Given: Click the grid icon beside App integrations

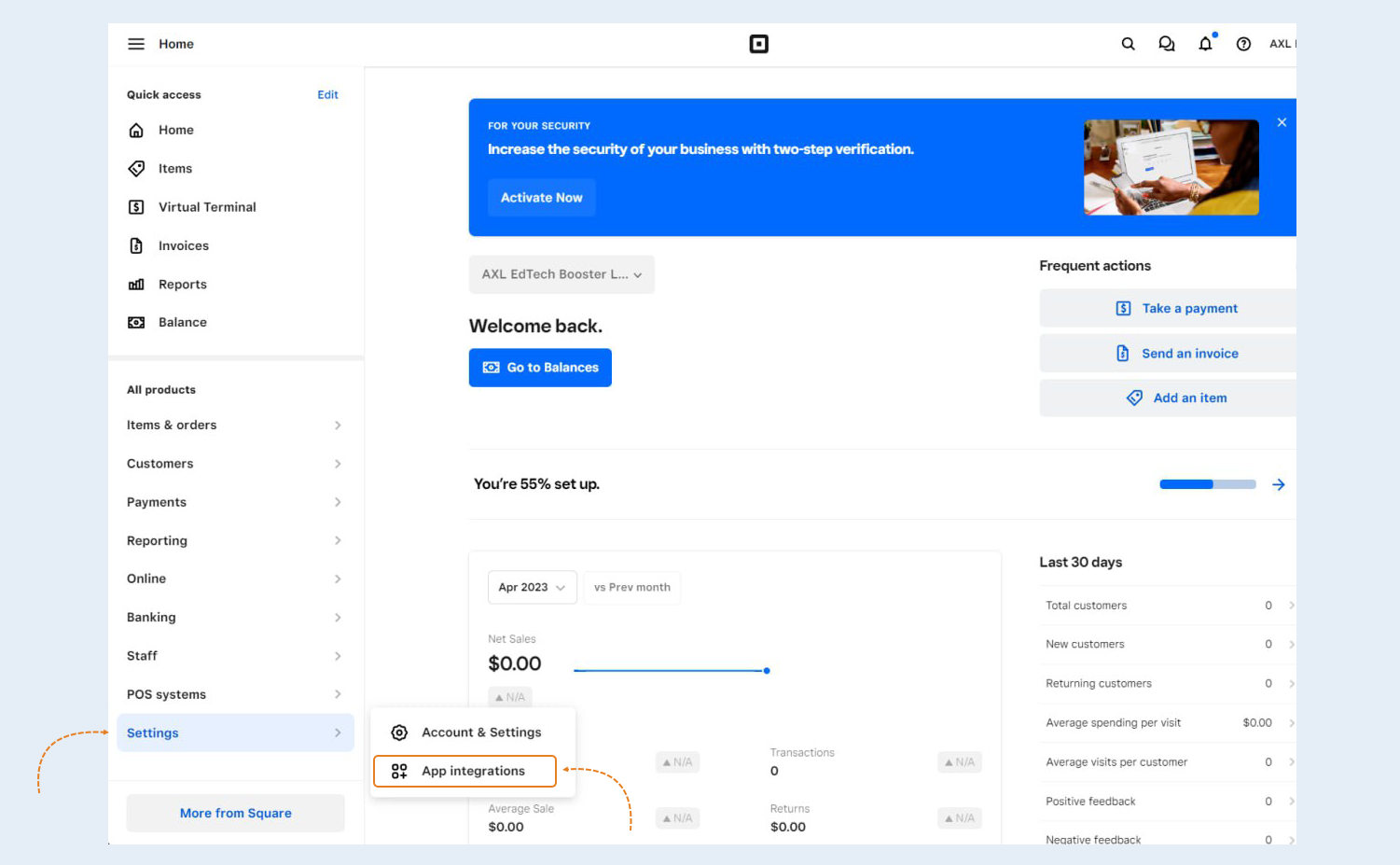Looking at the screenshot, I should (399, 771).
